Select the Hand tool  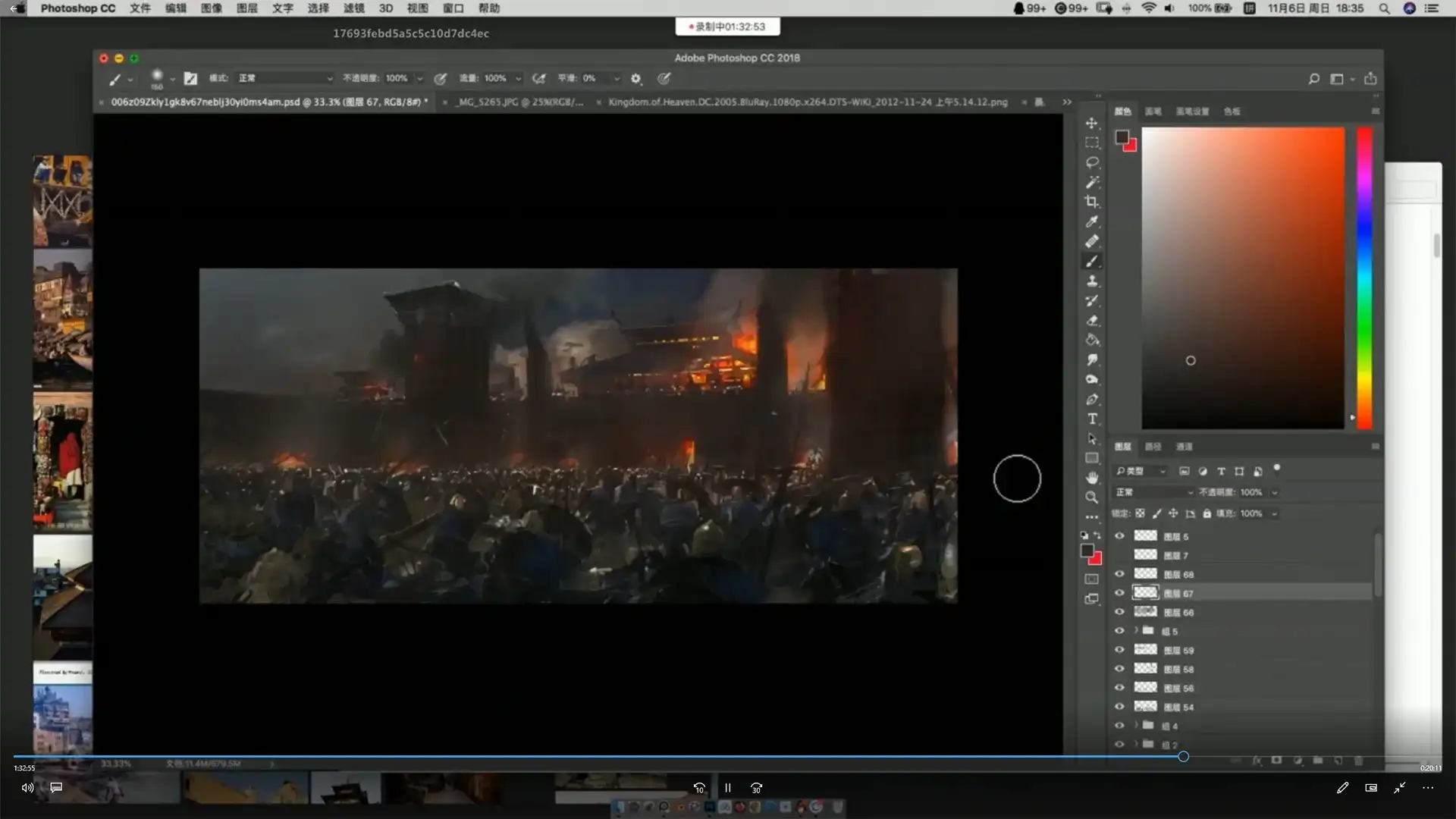click(x=1092, y=478)
